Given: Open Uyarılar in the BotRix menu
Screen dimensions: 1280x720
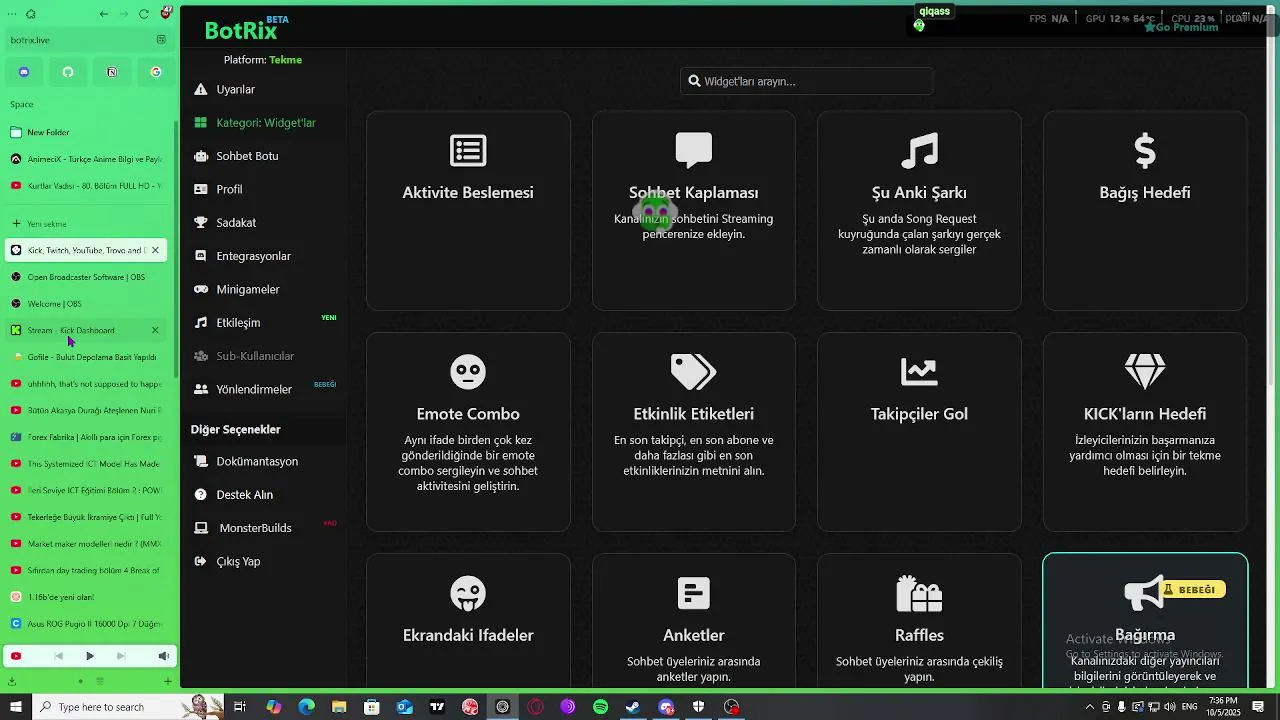Looking at the screenshot, I should [236, 89].
